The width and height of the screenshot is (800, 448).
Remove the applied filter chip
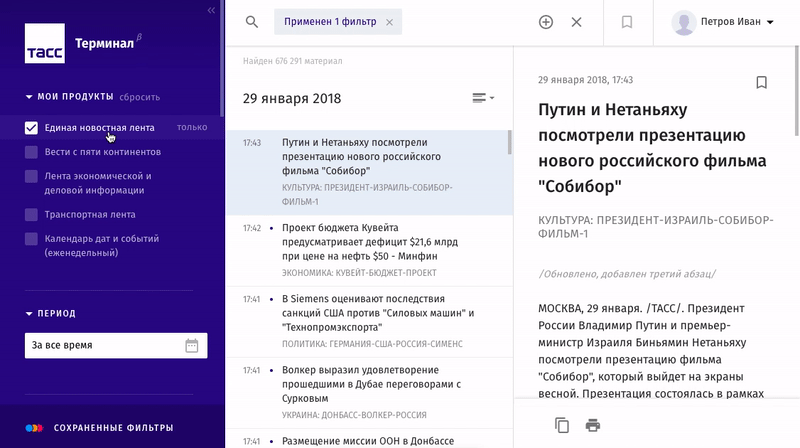coord(389,22)
